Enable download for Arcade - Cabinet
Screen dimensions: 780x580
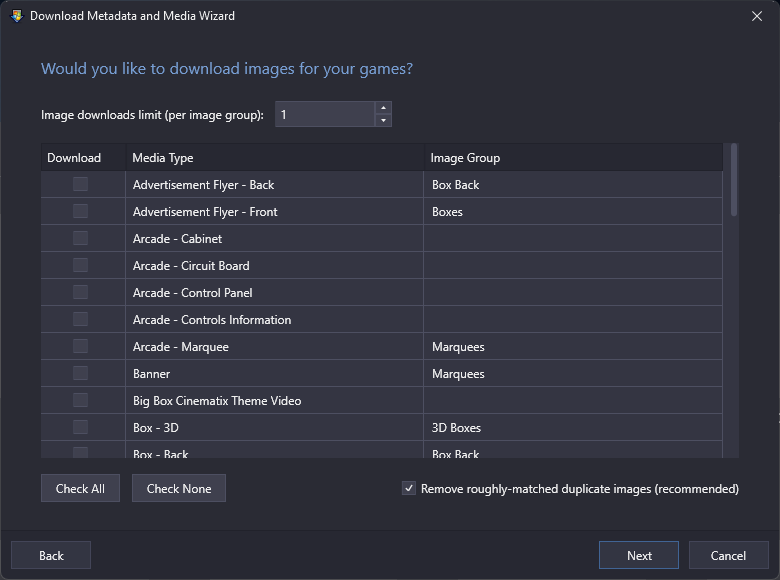pos(81,238)
